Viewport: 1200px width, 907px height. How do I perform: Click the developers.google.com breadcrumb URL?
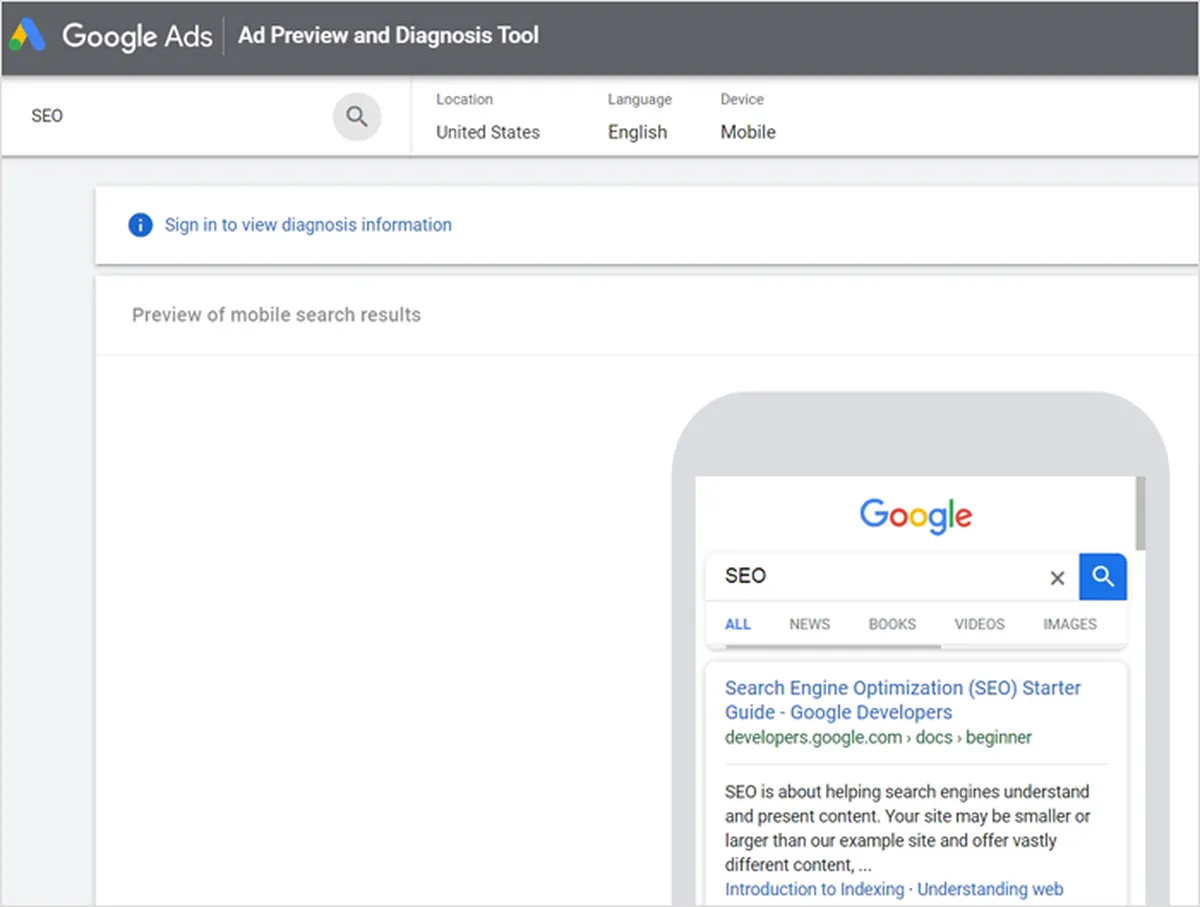click(x=878, y=738)
